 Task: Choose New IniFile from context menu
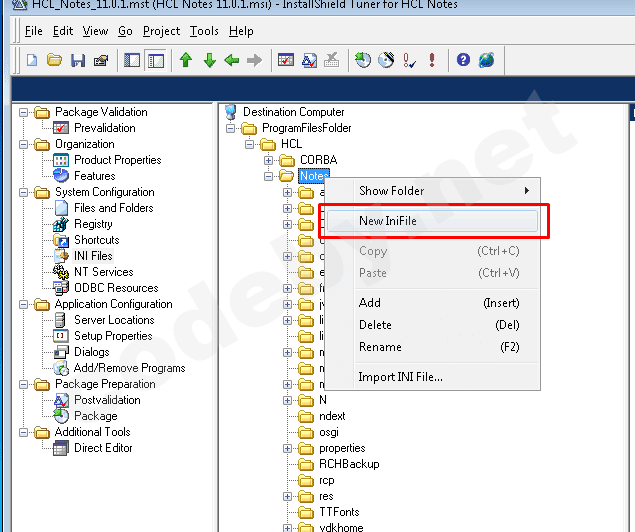[387, 220]
